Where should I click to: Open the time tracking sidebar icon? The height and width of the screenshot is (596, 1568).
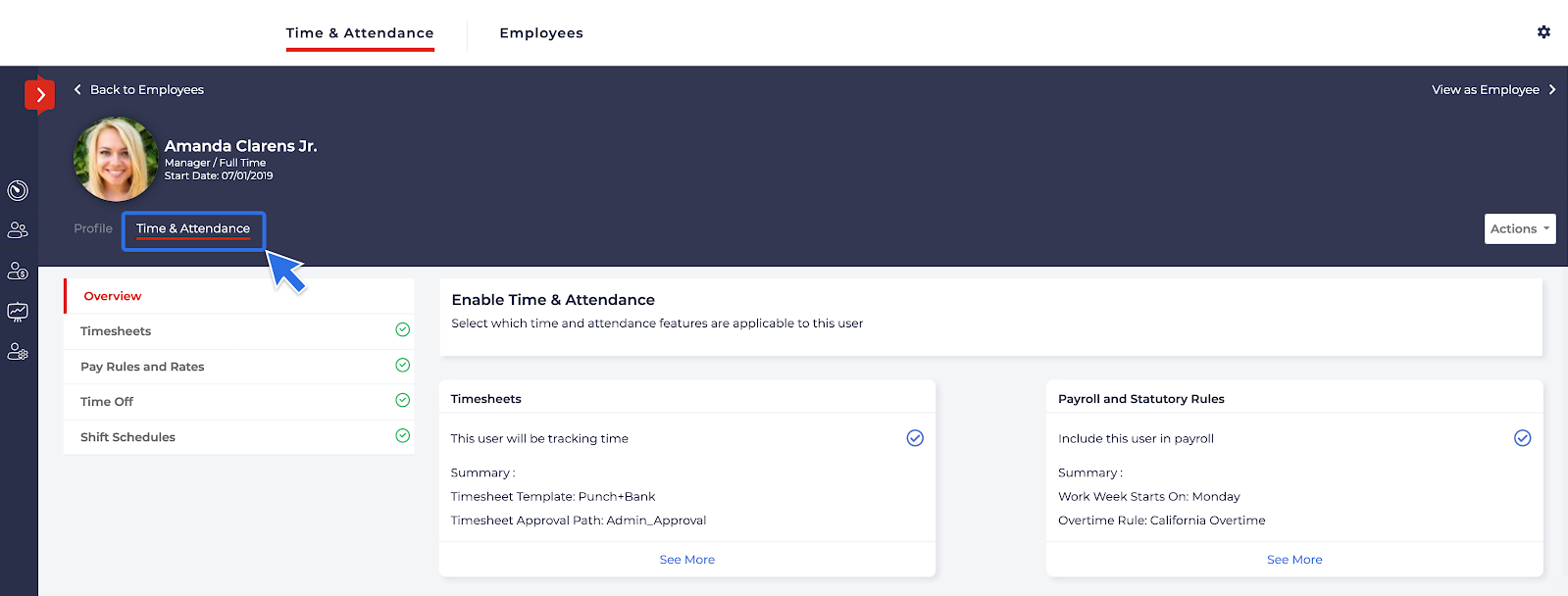coord(18,191)
